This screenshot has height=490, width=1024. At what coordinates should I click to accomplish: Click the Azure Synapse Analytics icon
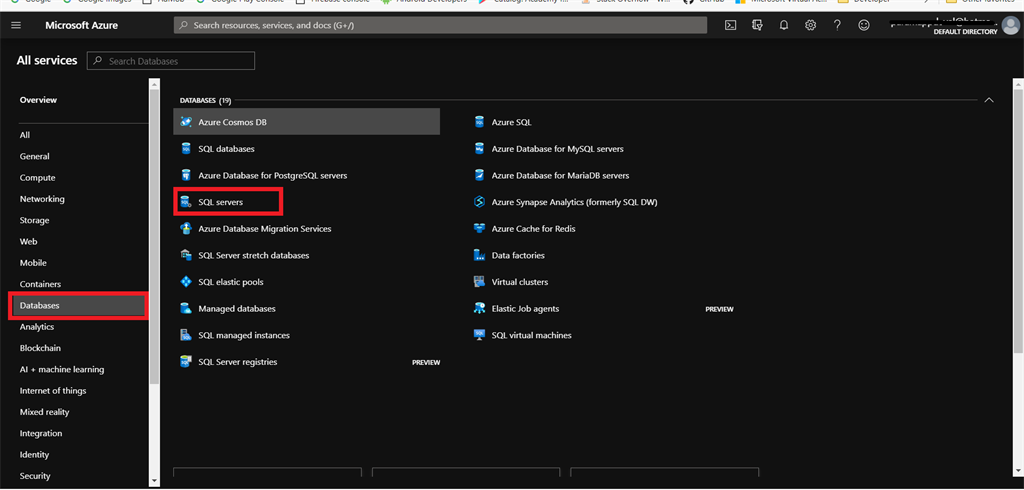pyautogui.click(x=479, y=203)
